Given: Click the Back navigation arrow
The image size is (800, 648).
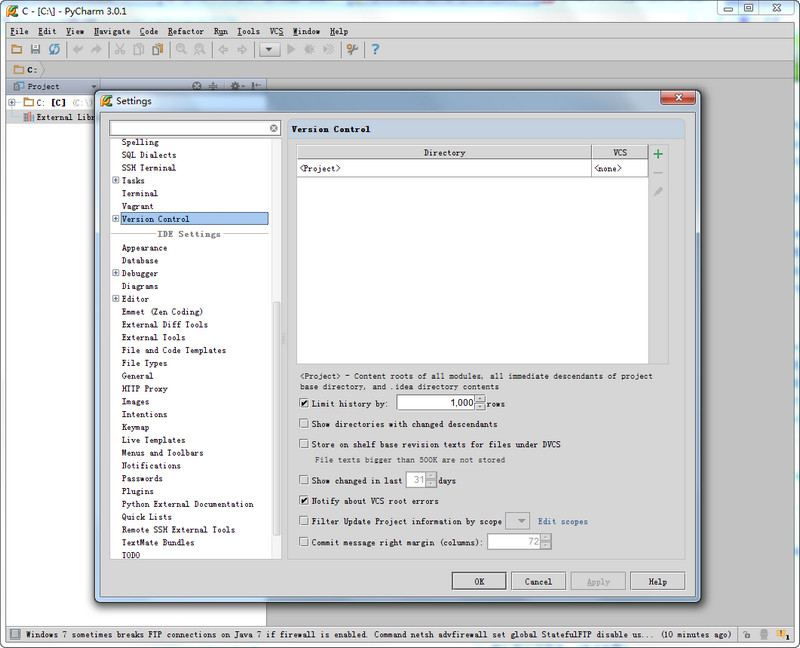Looking at the screenshot, I should point(223,49).
